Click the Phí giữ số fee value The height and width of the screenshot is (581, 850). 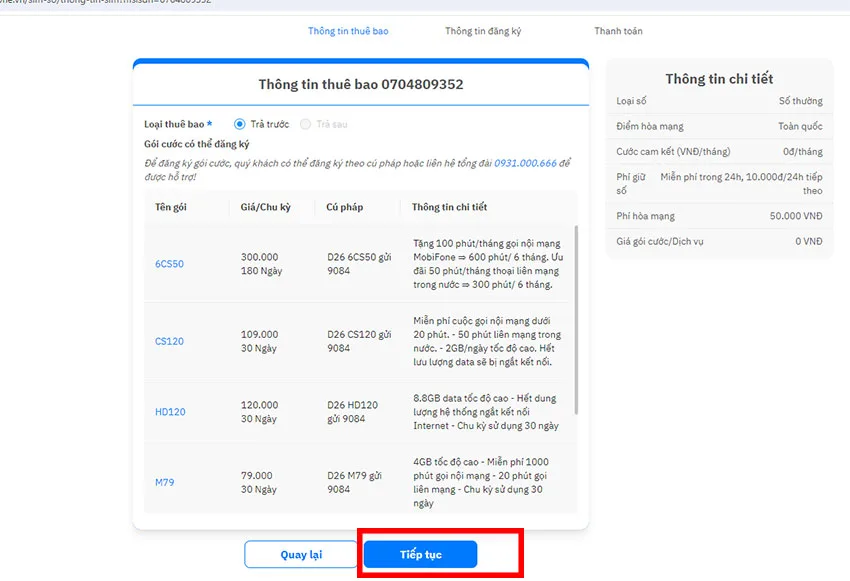click(741, 184)
